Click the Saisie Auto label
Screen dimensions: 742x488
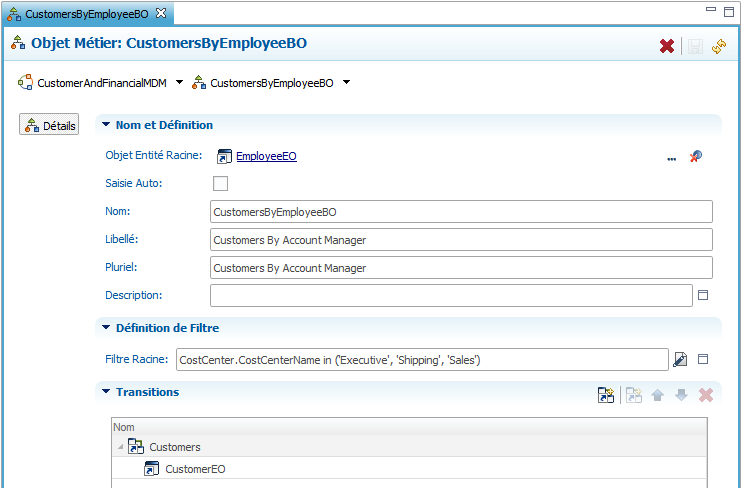(133, 183)
